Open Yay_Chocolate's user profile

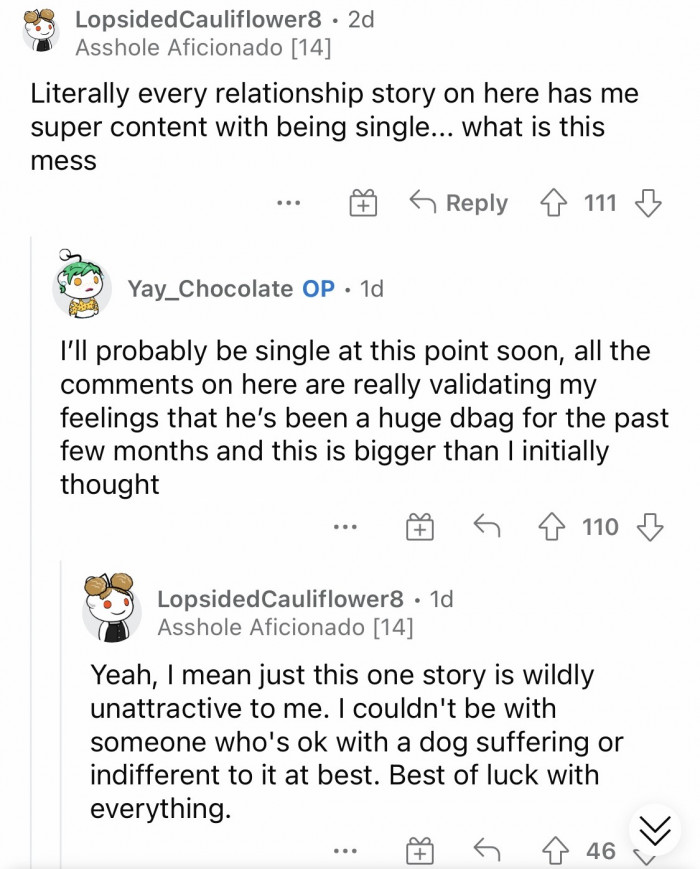[209, 289]
